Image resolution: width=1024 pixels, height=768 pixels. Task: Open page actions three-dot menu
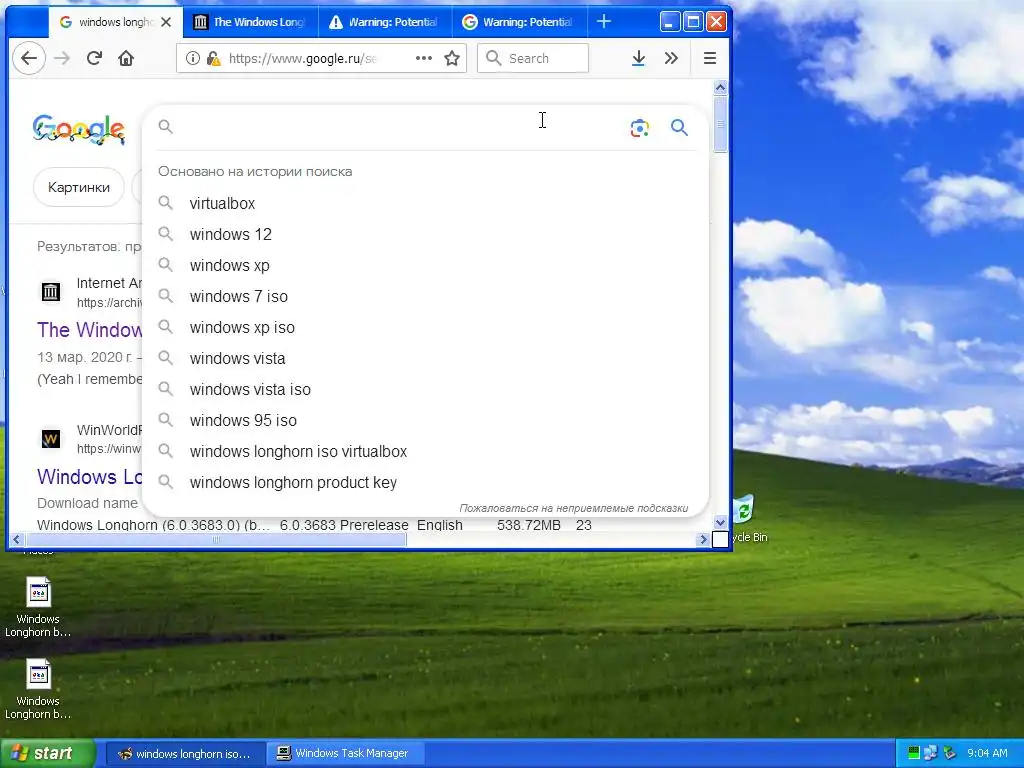click(x=424, y=58)
